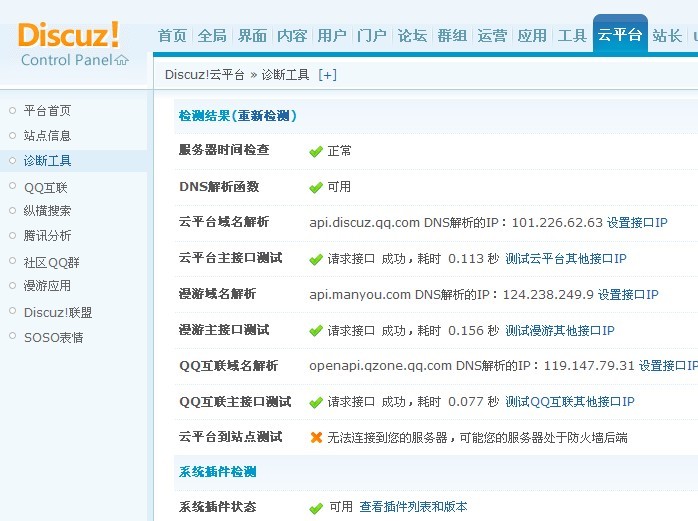698x521 pixels.
Task: Open the 用户 top menu
Action: tap(332, 36)
